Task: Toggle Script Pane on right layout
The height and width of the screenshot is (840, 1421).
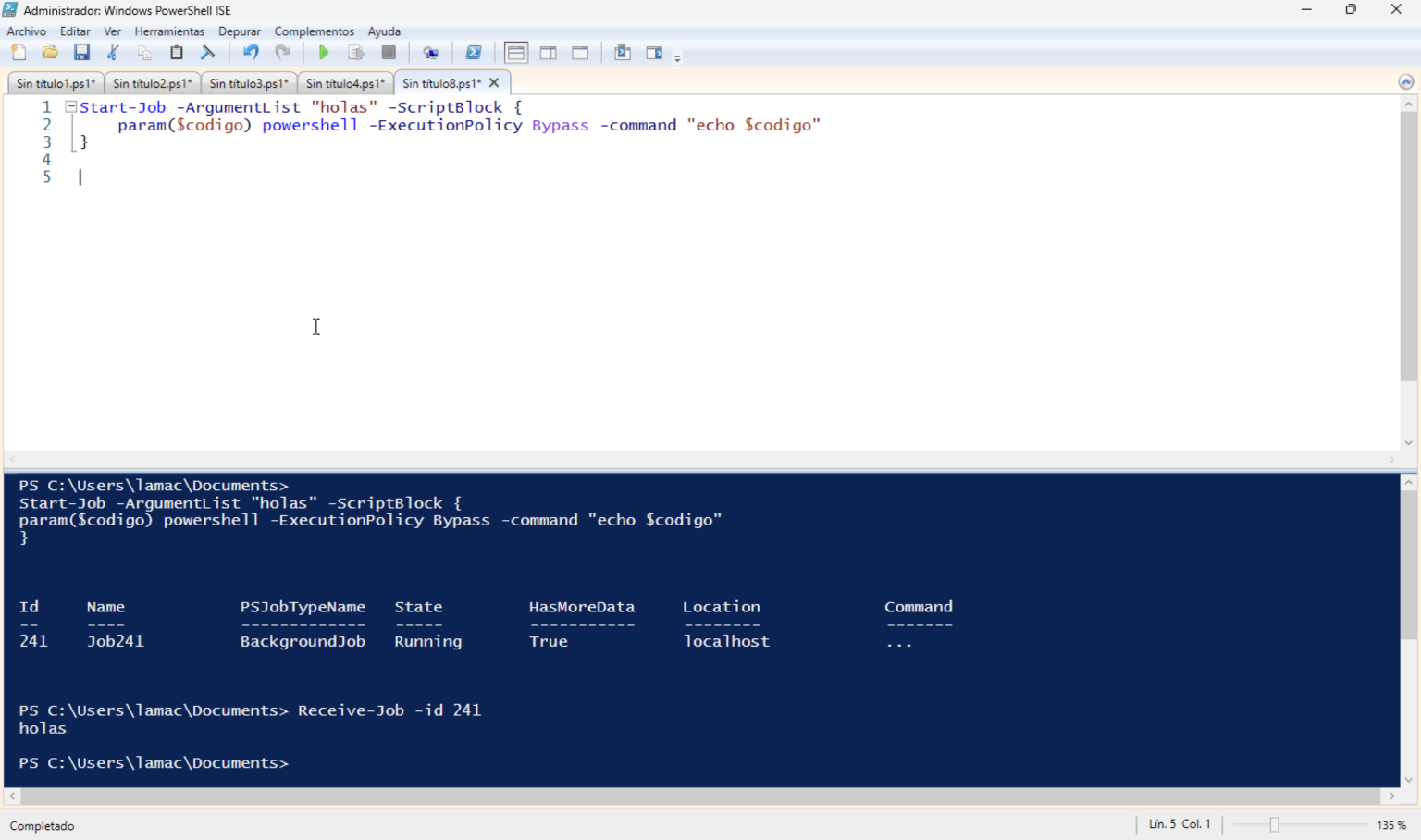Action: point(548,53)
